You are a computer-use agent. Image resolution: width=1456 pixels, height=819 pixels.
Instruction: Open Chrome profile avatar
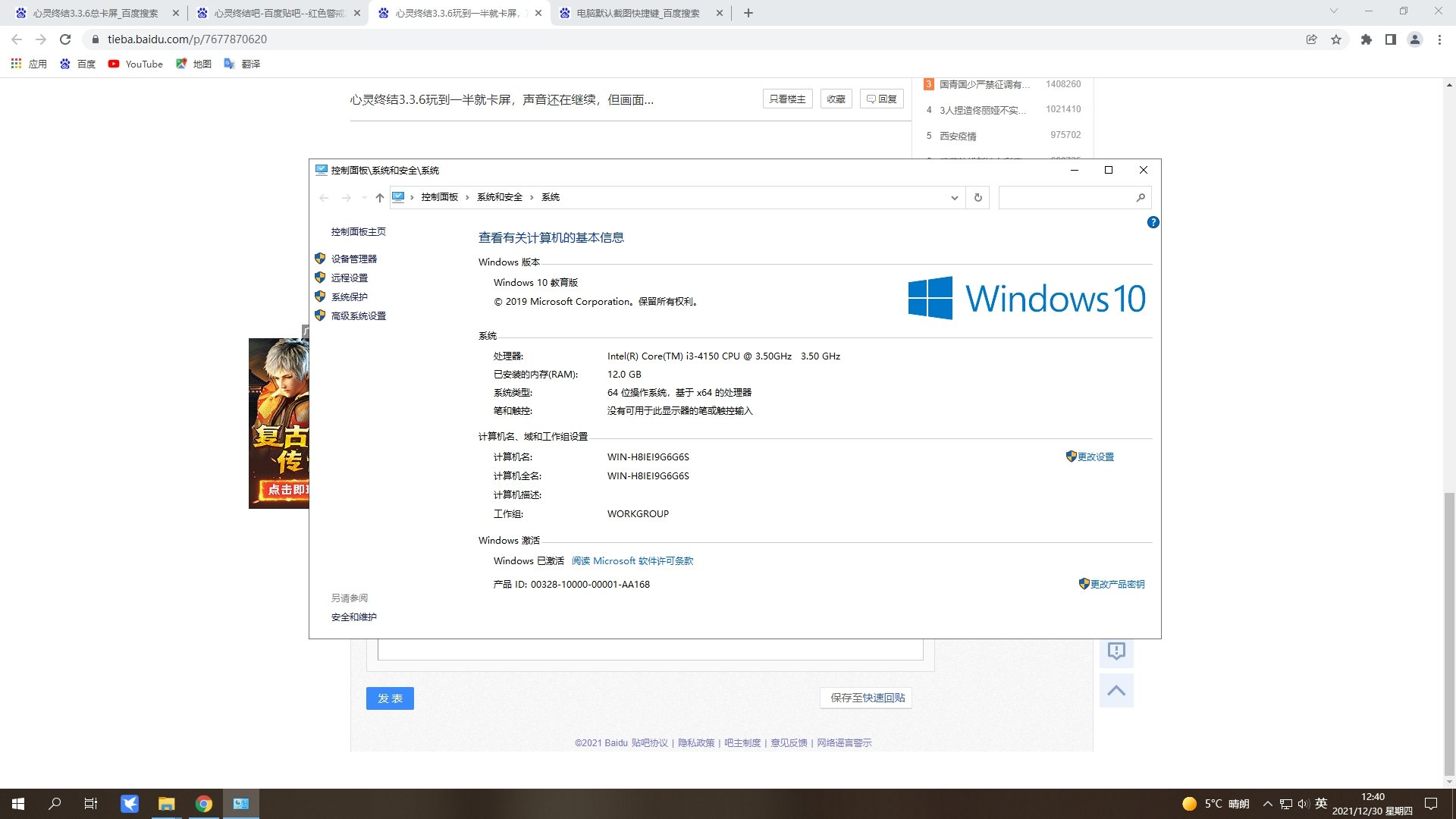[x=1414, y=39]
